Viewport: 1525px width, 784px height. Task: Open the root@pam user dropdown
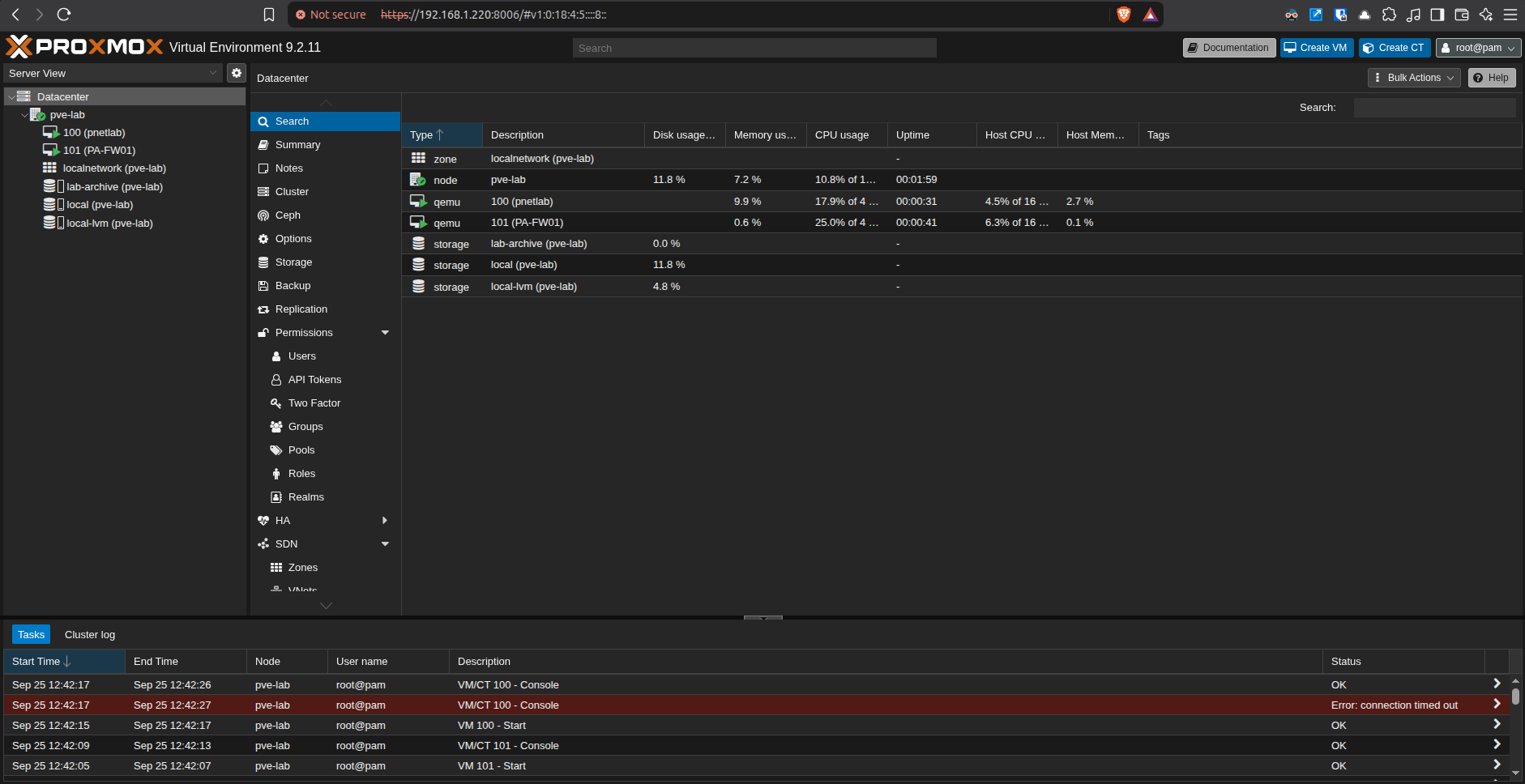[x=1478, y=48]
